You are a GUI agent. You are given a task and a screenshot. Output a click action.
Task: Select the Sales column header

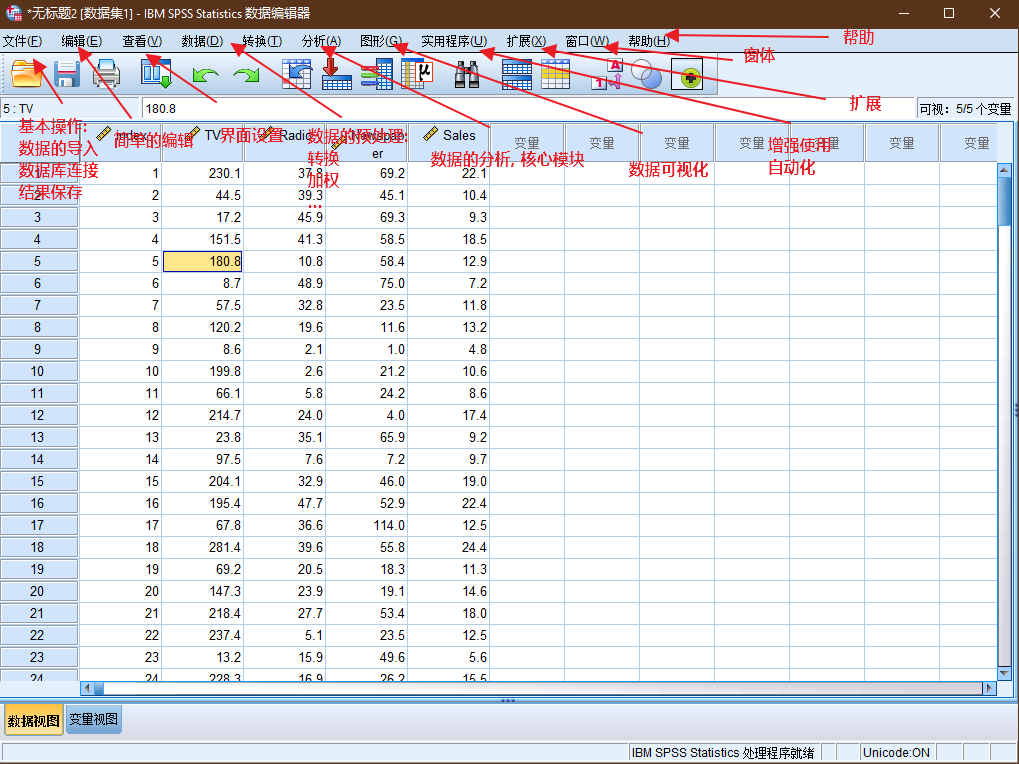coord(448,142)
